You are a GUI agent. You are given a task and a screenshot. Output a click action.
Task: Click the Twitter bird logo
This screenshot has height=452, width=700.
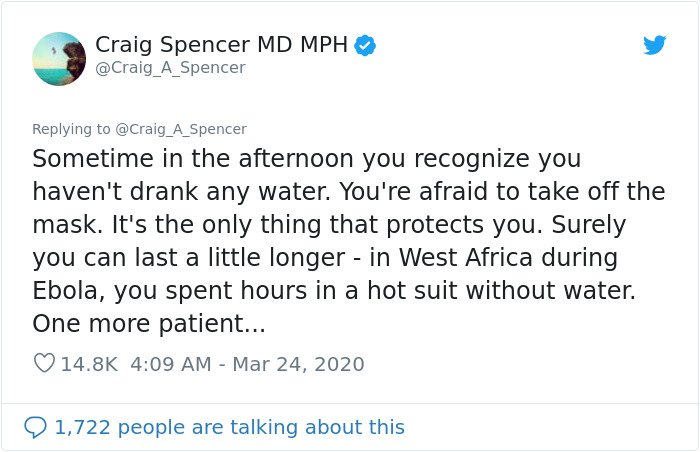pyautogui.click(x=654, y=45)
